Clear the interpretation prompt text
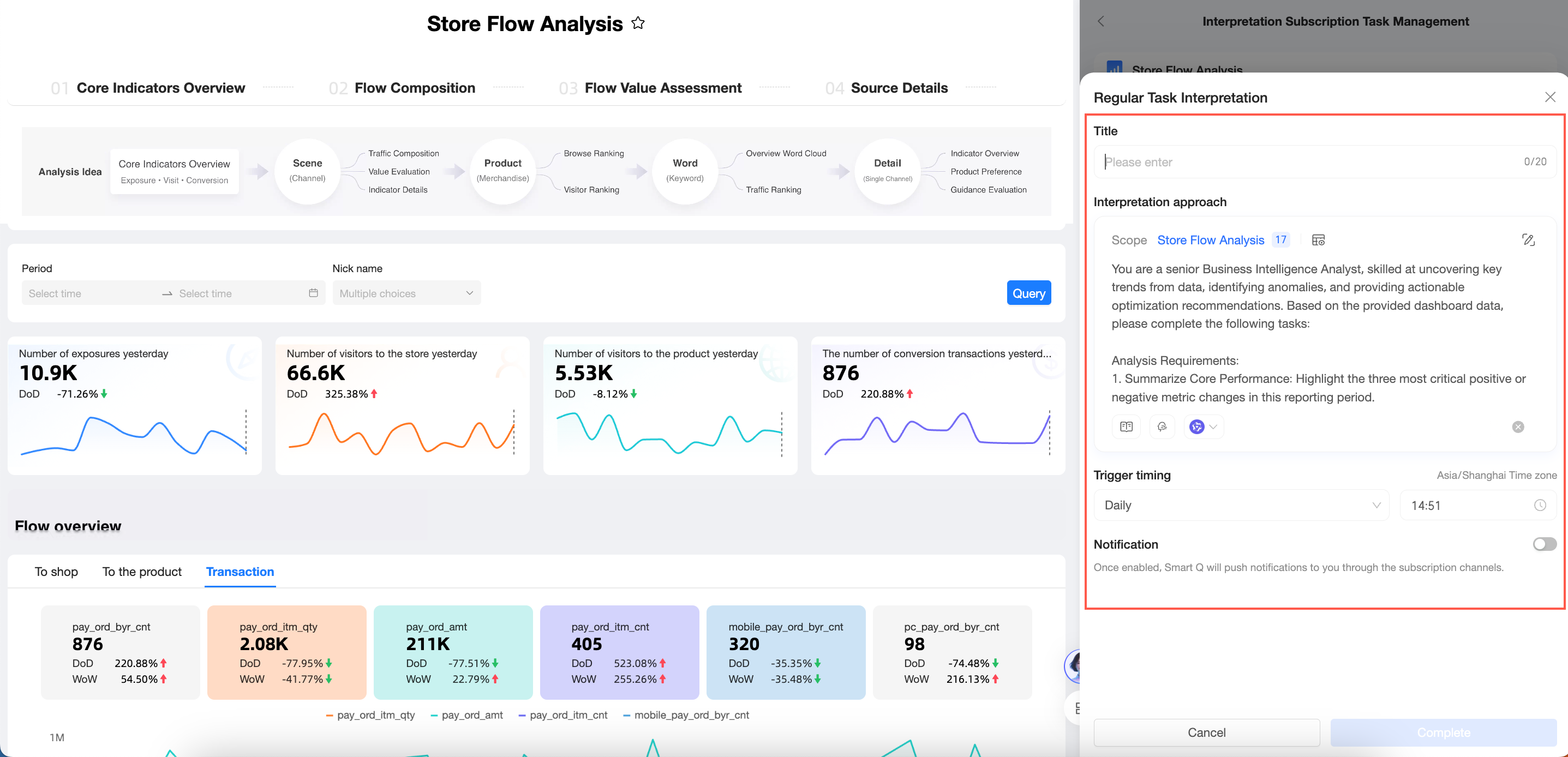The width and height of the screenshot is (1568, 757). pyautogui.click(x=1518, y=427)
